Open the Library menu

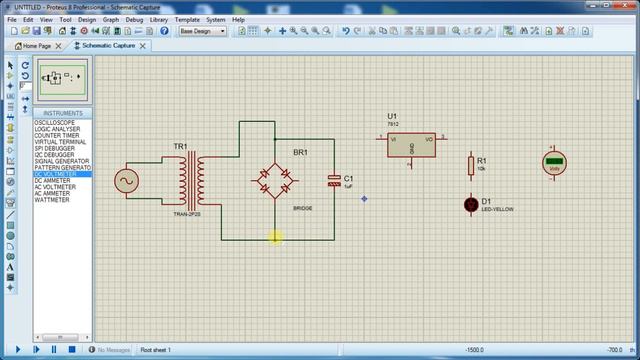[x=159, y=20]
